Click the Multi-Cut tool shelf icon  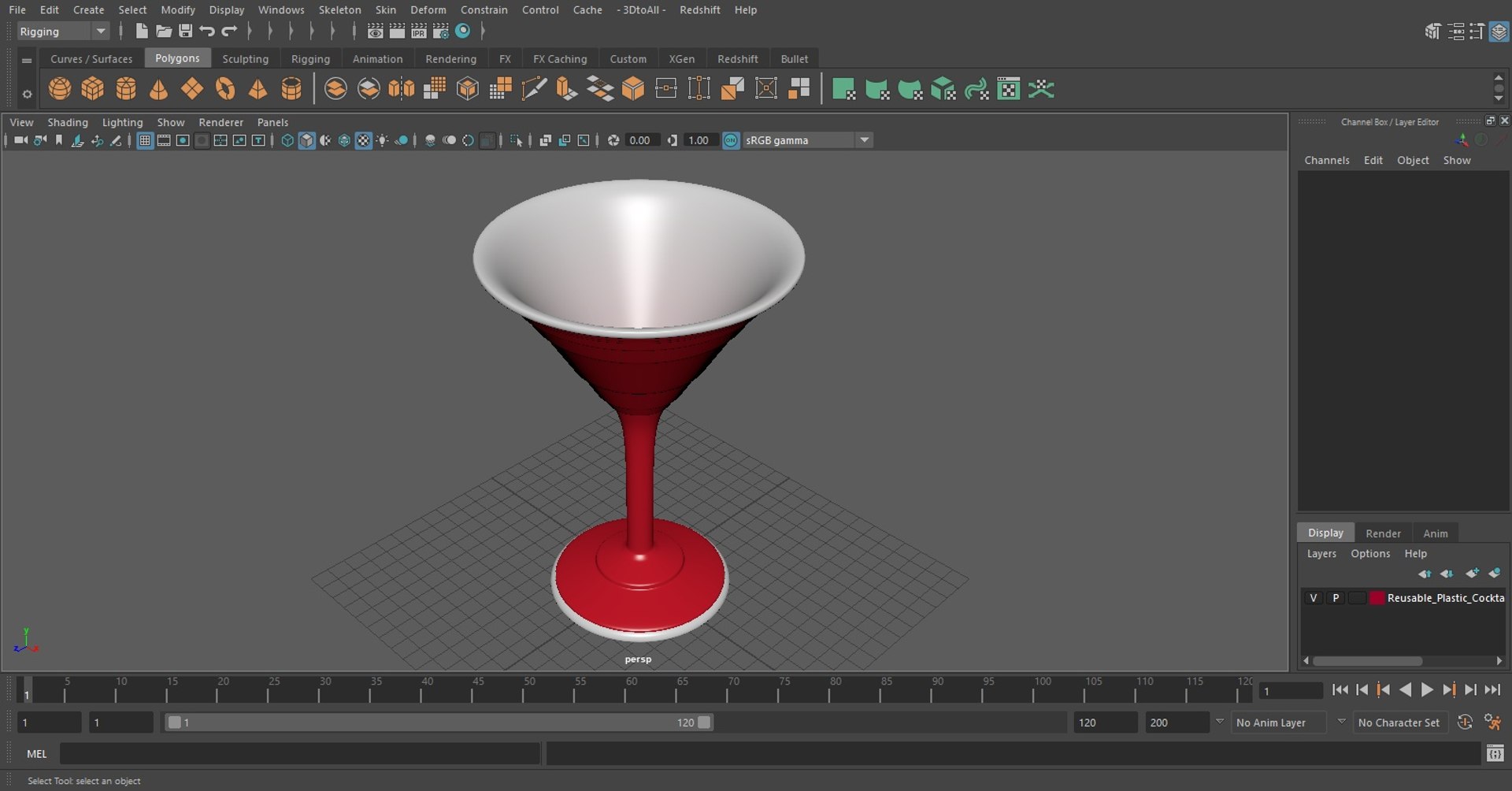click(534, 89)
